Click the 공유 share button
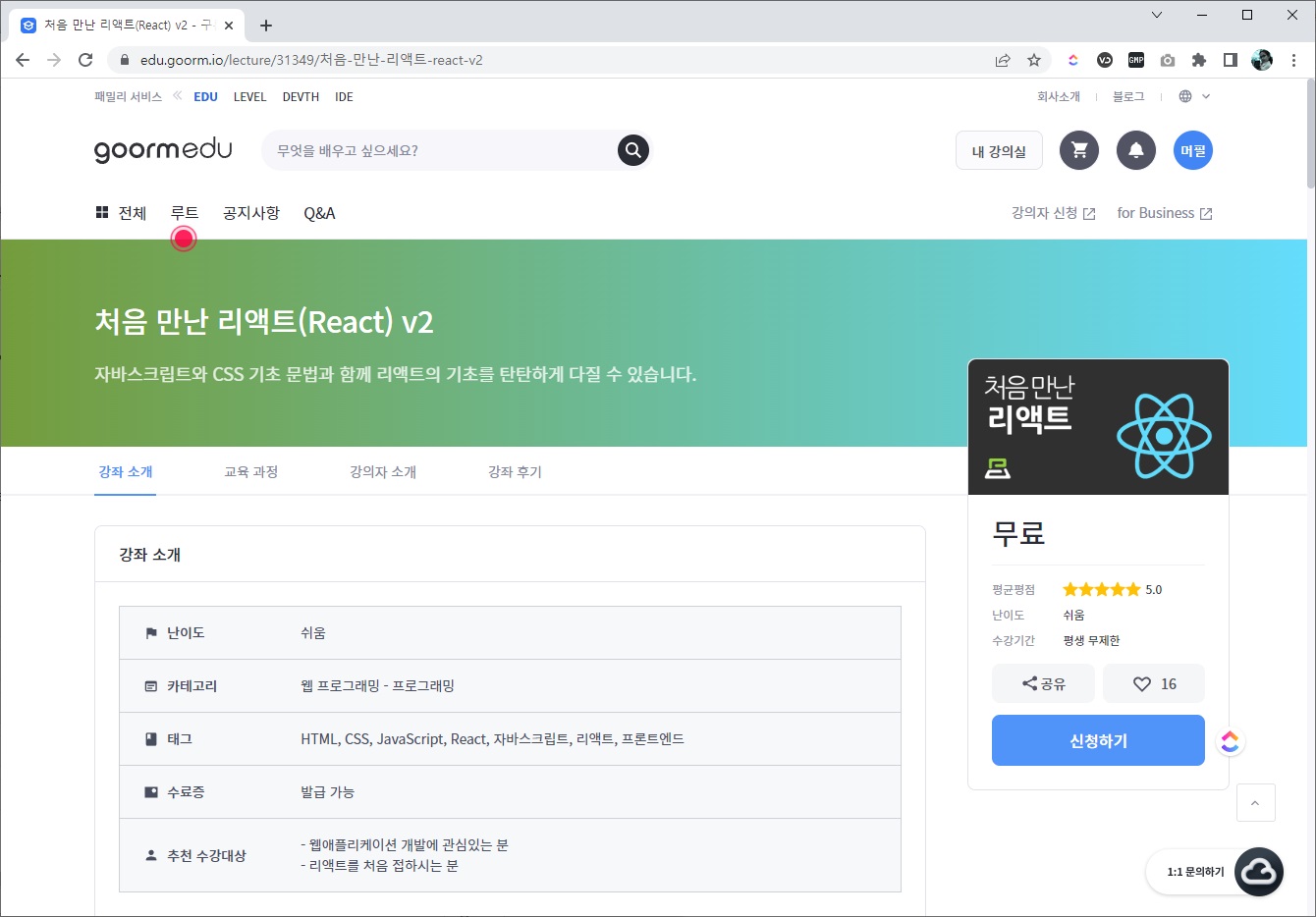The height and width of the screenshot is (917, 1316). coord(1043,683)
